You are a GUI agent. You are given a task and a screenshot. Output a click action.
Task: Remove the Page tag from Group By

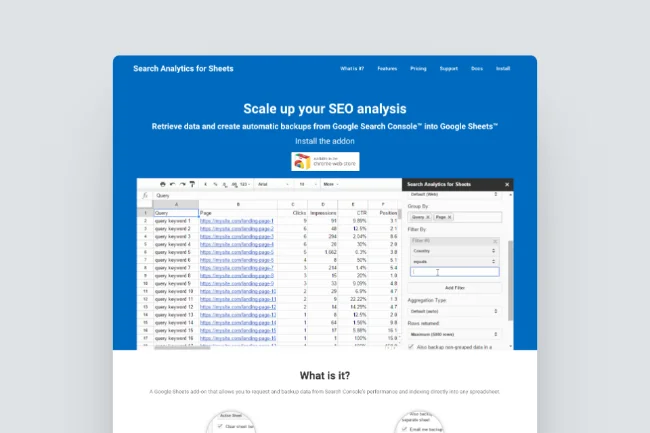[x=449, y=217]
